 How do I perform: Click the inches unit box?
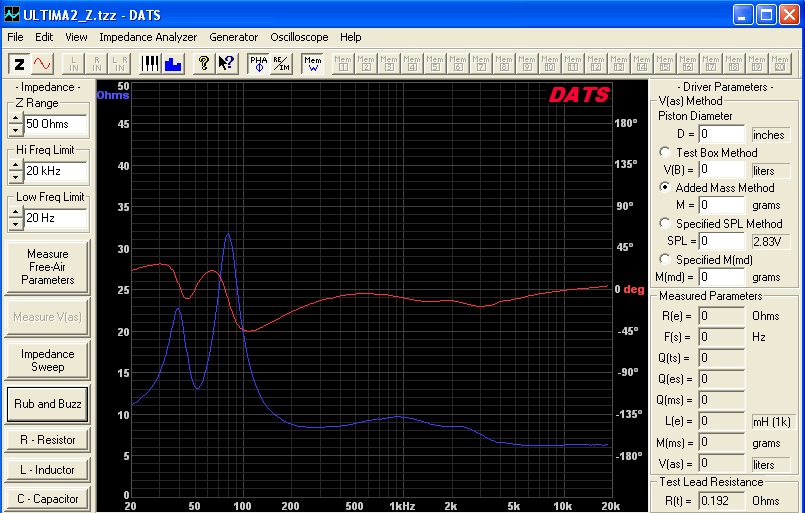(x=771, y=135)
